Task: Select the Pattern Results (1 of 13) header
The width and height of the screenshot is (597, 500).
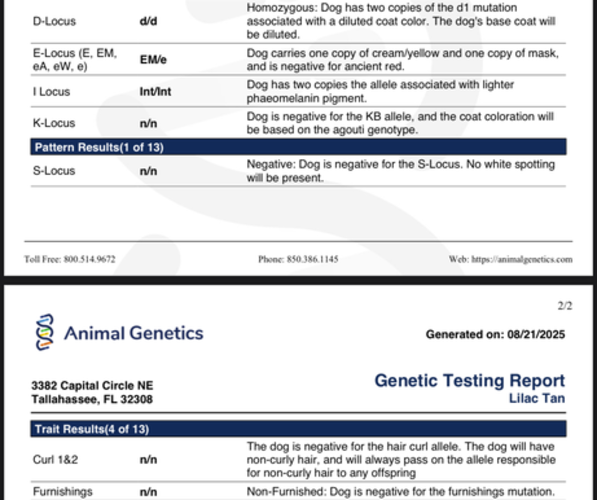Action: (298, 147)
